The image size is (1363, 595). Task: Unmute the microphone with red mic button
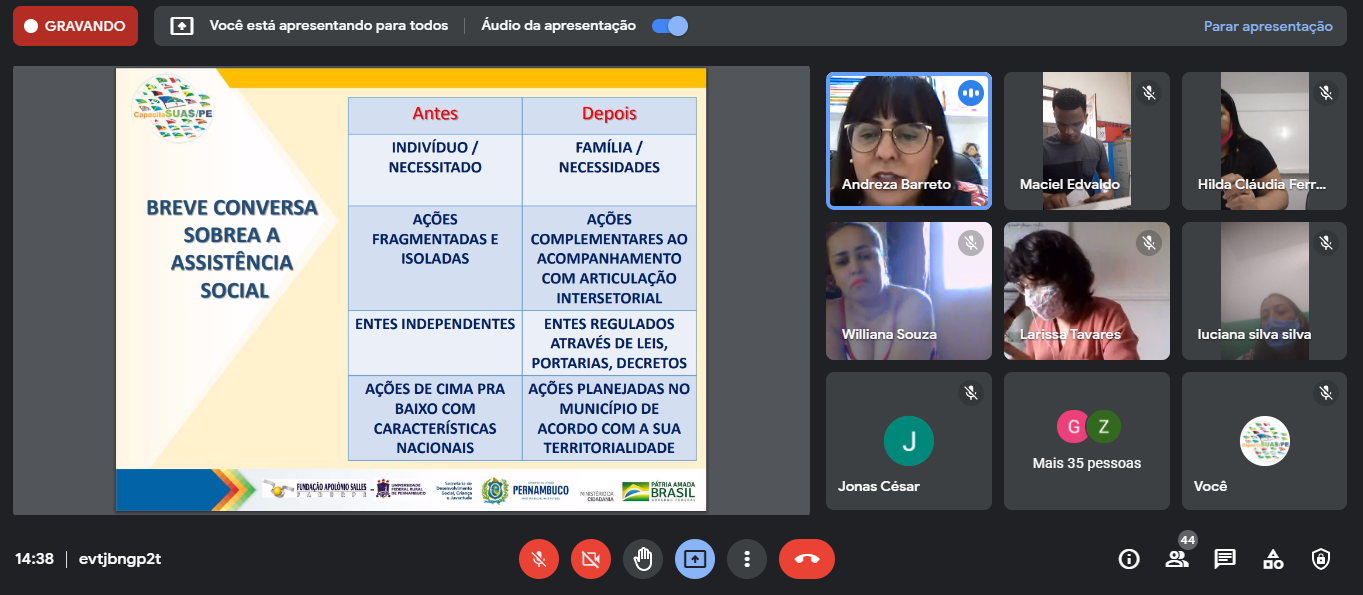click(539, 559)
